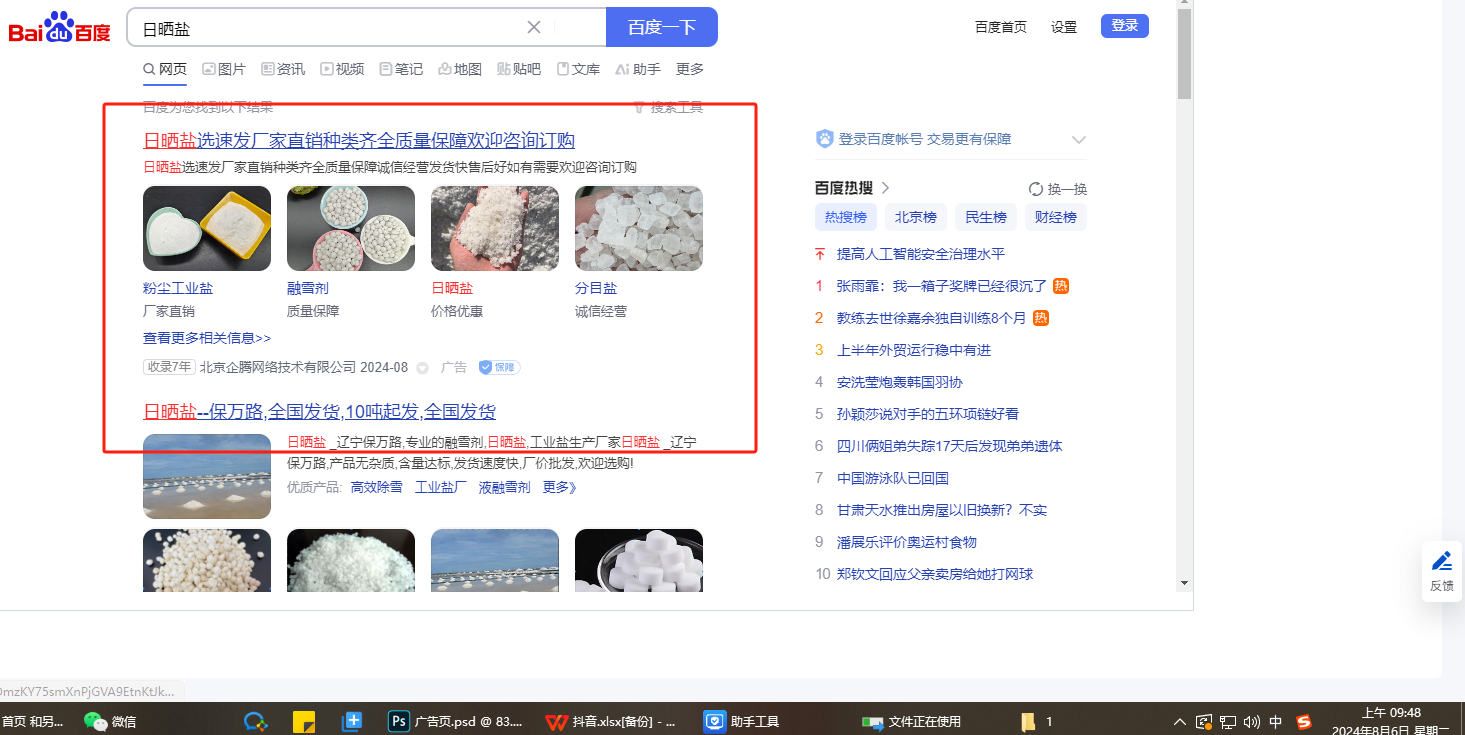Click the paw shield icon beside 登录百度帐号
Viewport: 1465px width, 735px height.
pos(825,139)
